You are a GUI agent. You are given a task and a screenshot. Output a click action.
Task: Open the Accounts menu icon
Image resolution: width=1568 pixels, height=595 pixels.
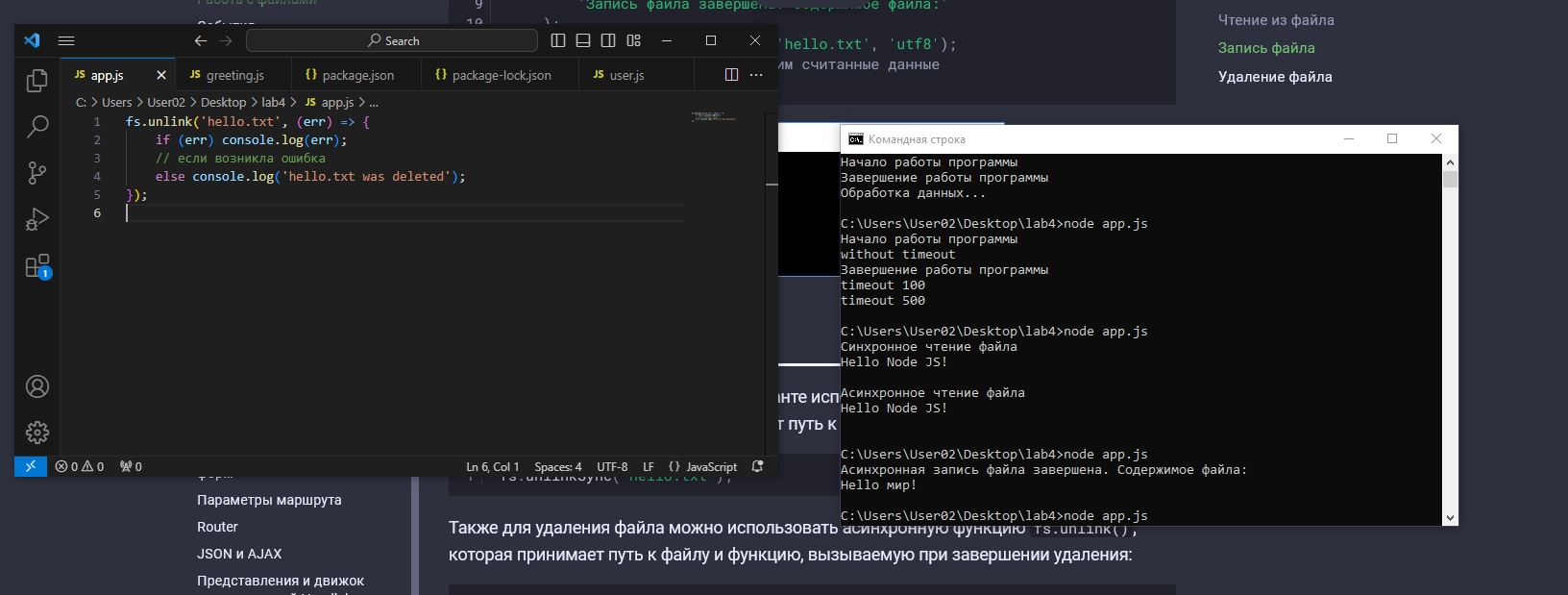(37, 386)
